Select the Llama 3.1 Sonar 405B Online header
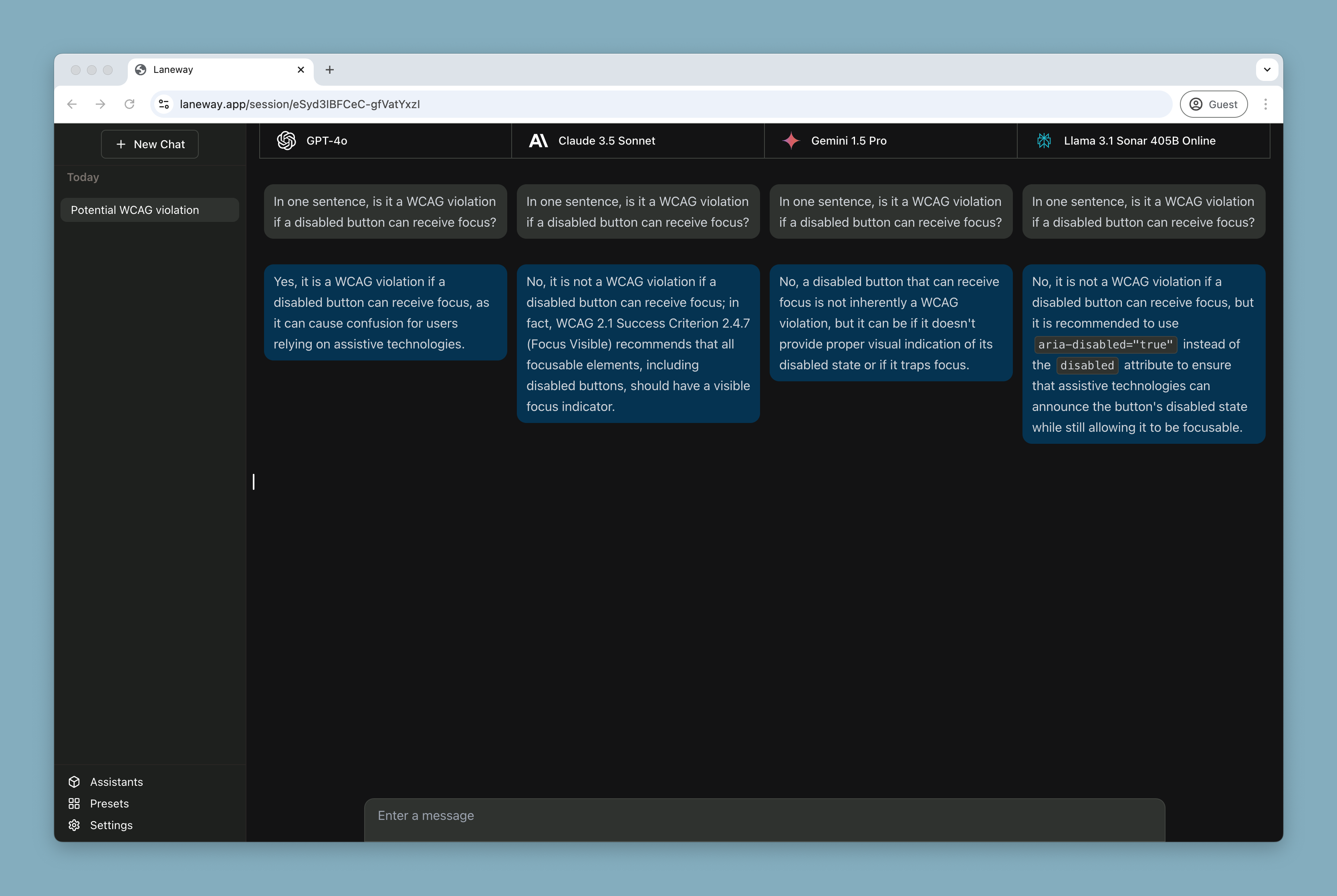 click(1143, 141)
